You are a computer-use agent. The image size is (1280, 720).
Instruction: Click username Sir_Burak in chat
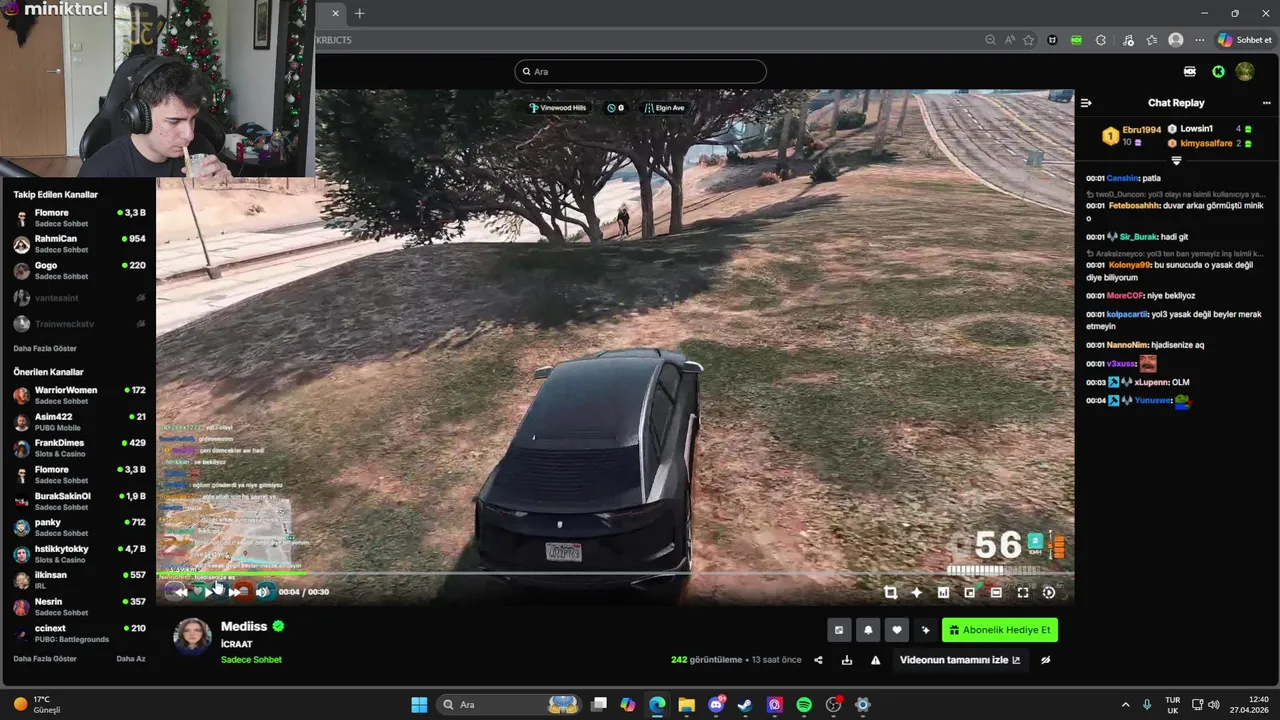pyautogui.click(x=1138, y=237)
